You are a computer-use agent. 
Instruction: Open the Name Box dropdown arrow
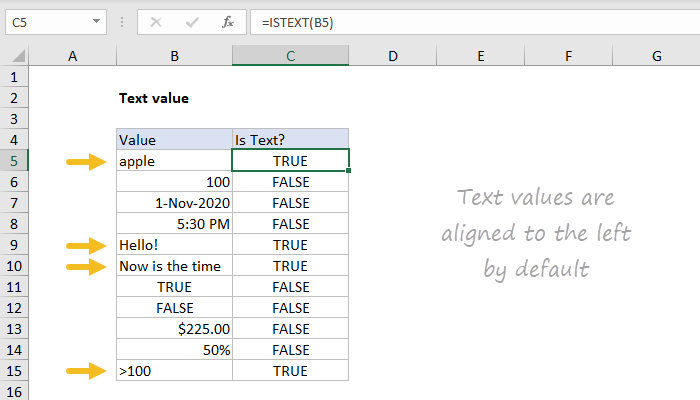click(x=96, y=21)
